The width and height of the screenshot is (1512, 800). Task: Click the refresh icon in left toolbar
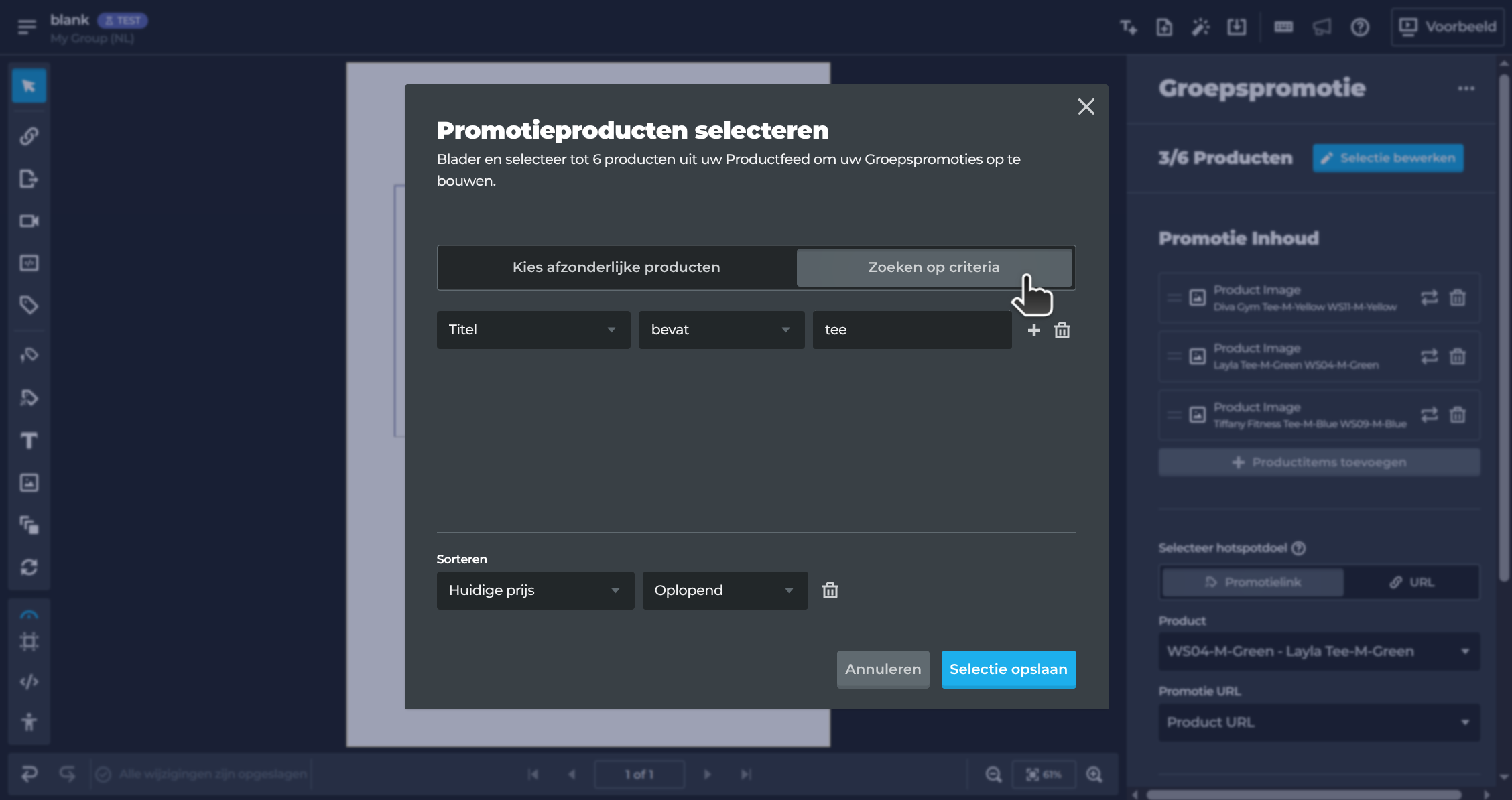pos(29,568)
